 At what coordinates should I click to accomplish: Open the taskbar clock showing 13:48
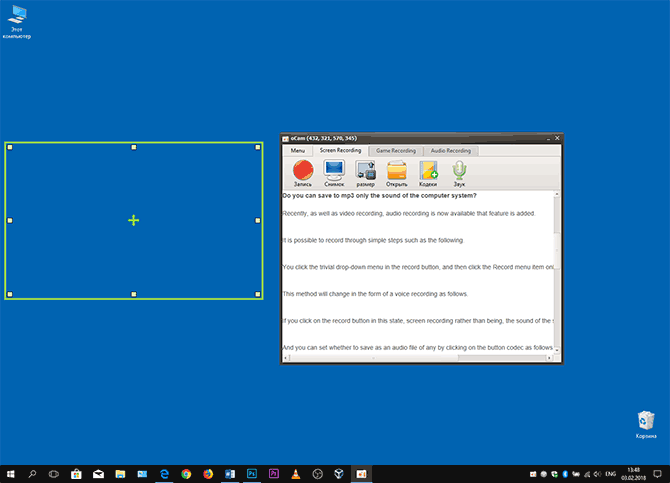pos(633,474)
